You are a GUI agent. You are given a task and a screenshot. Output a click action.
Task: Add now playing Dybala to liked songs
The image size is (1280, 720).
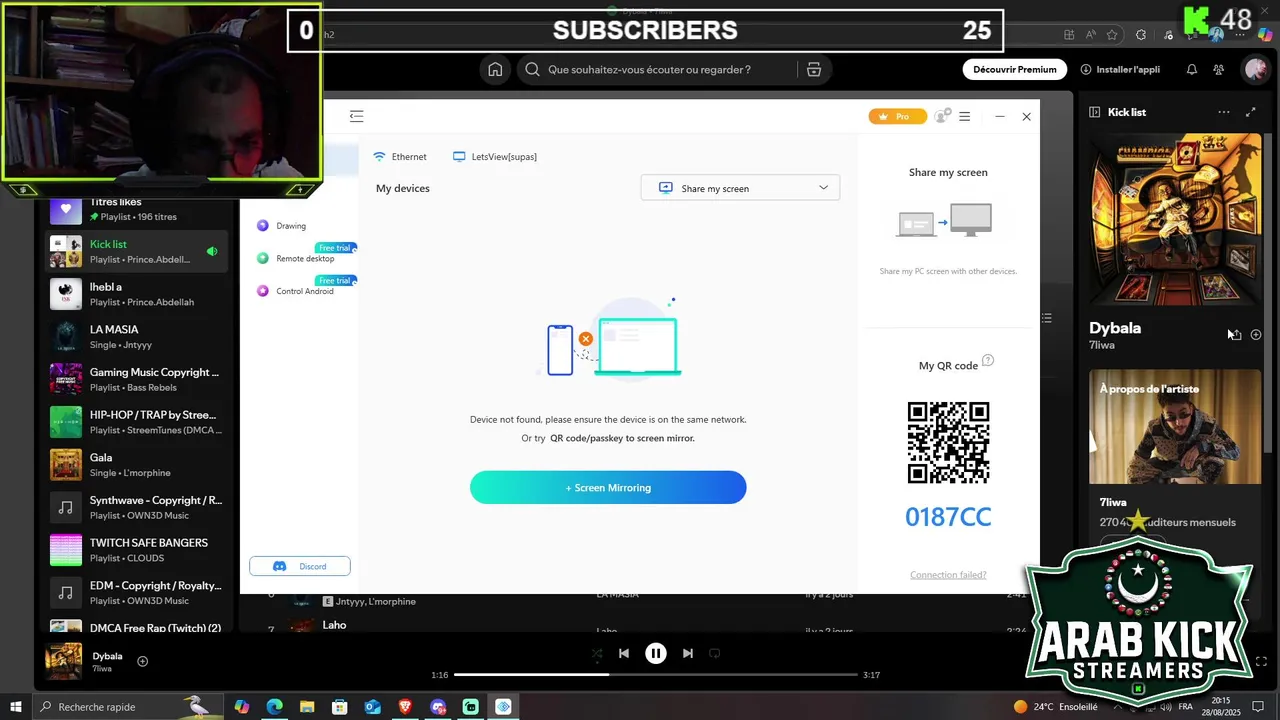(142, 661)
